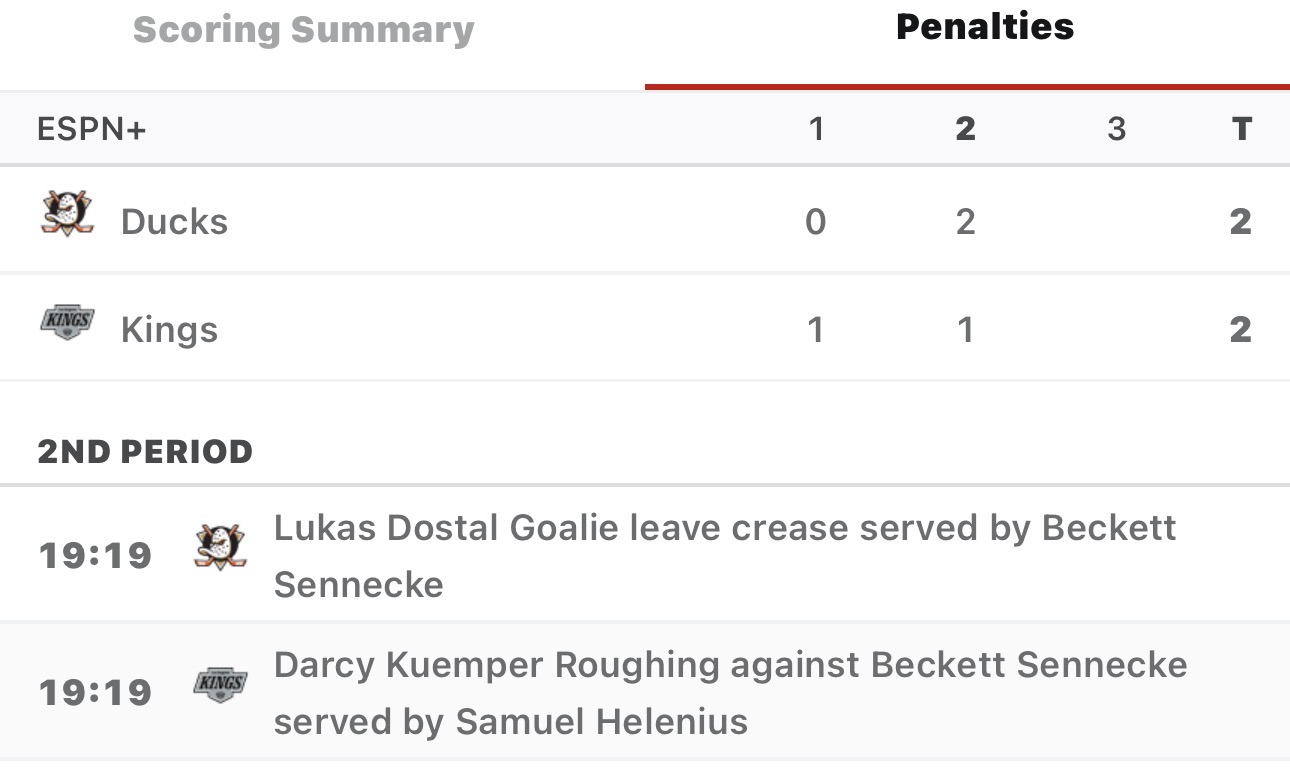The image size is (1290, 778).
Task: Open the Ducks team link
Action: (174, 221)
